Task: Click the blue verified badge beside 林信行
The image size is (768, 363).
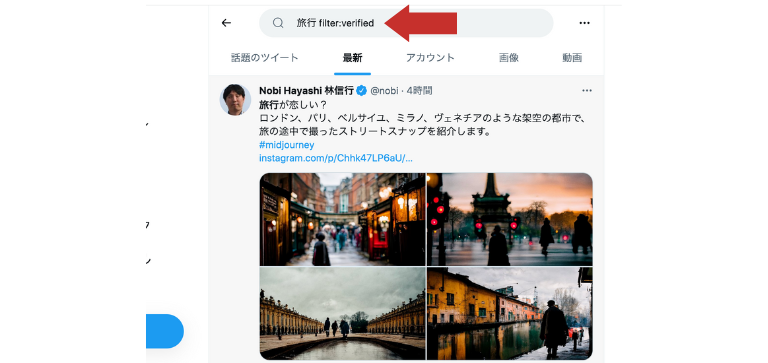Action: (361, 91)
